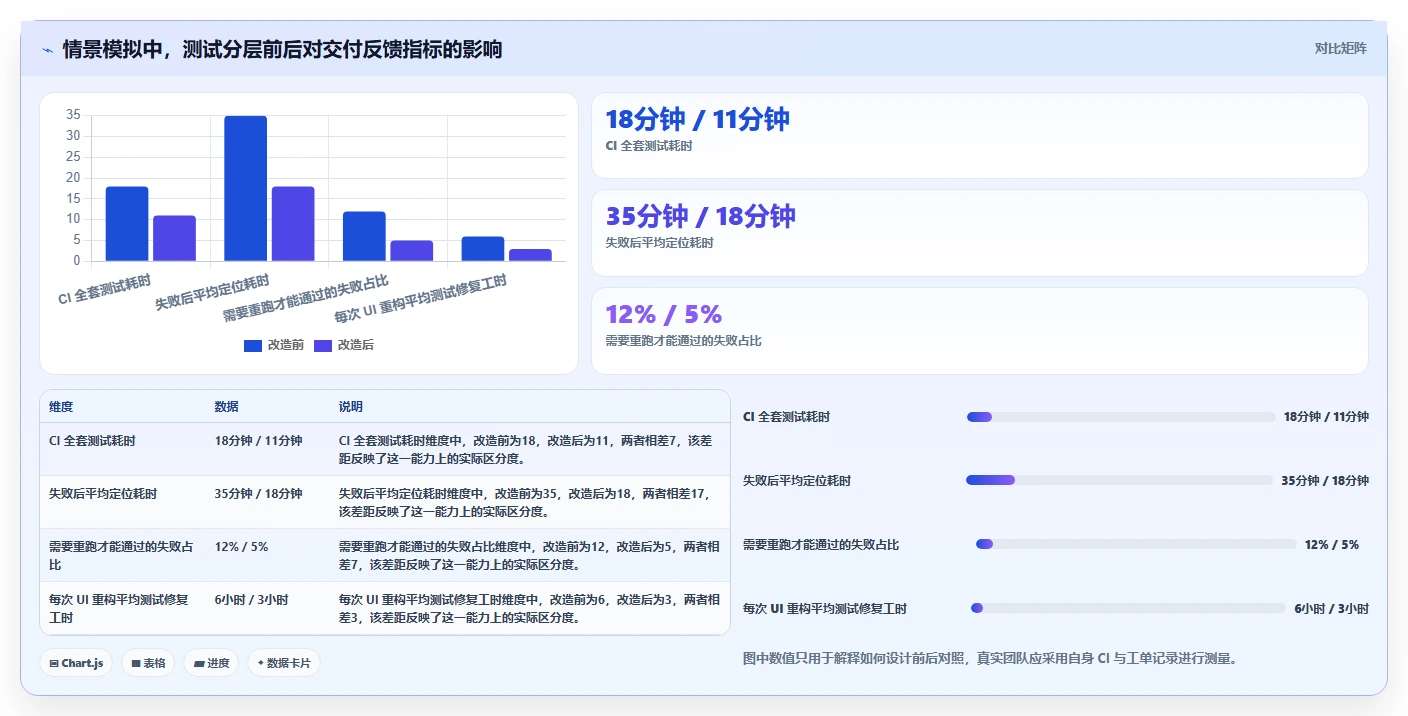Click the 改造后 bar for 失败后平均定位耗时
Viewport: 1408px width, 716px height.
click(293, 224)
